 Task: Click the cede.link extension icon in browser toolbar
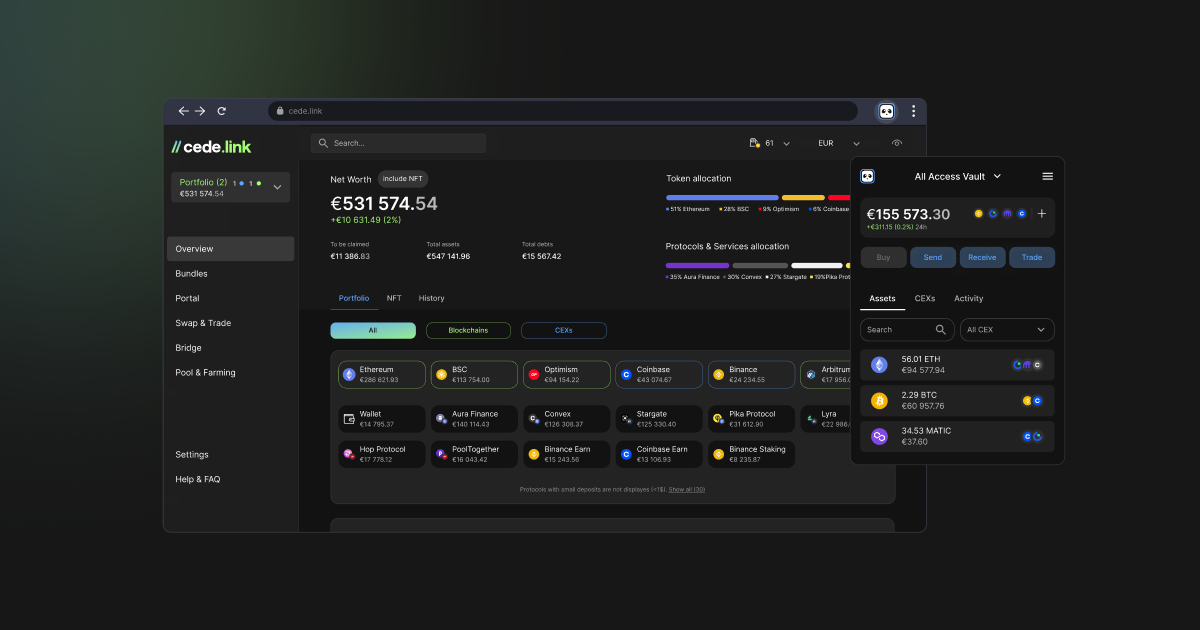click(886, 111)
